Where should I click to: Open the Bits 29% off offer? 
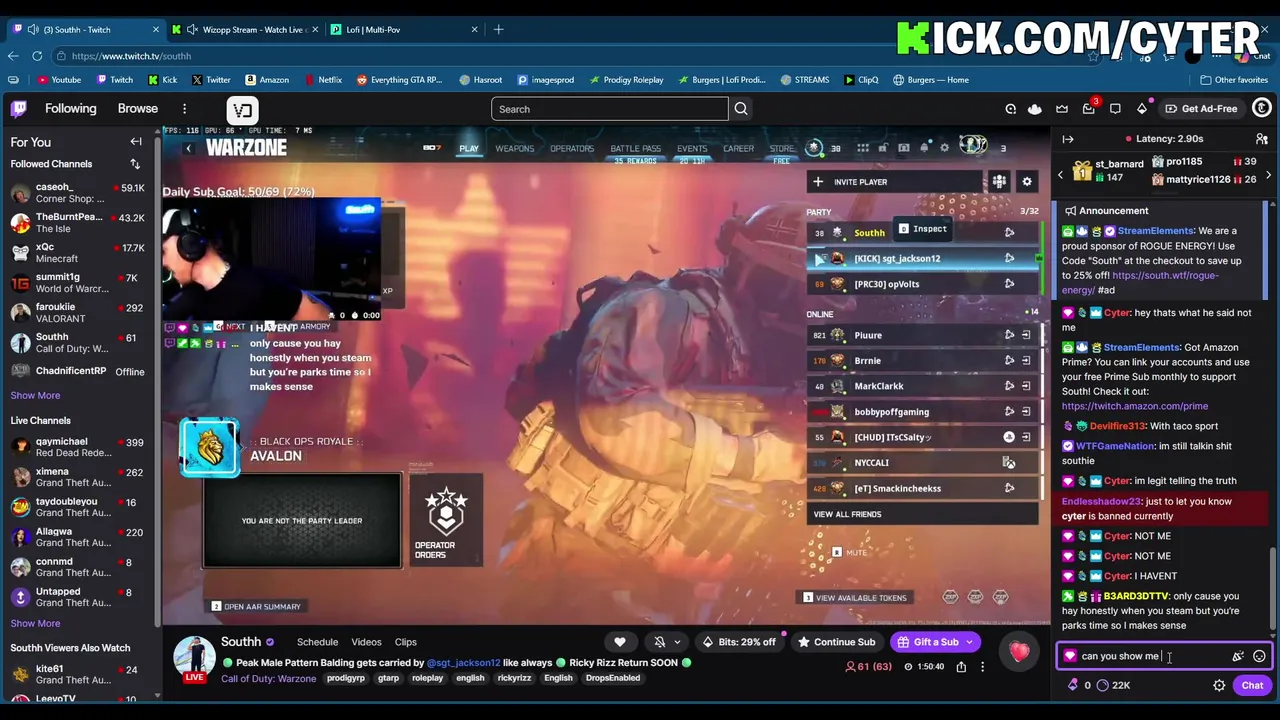click(739, 642)
